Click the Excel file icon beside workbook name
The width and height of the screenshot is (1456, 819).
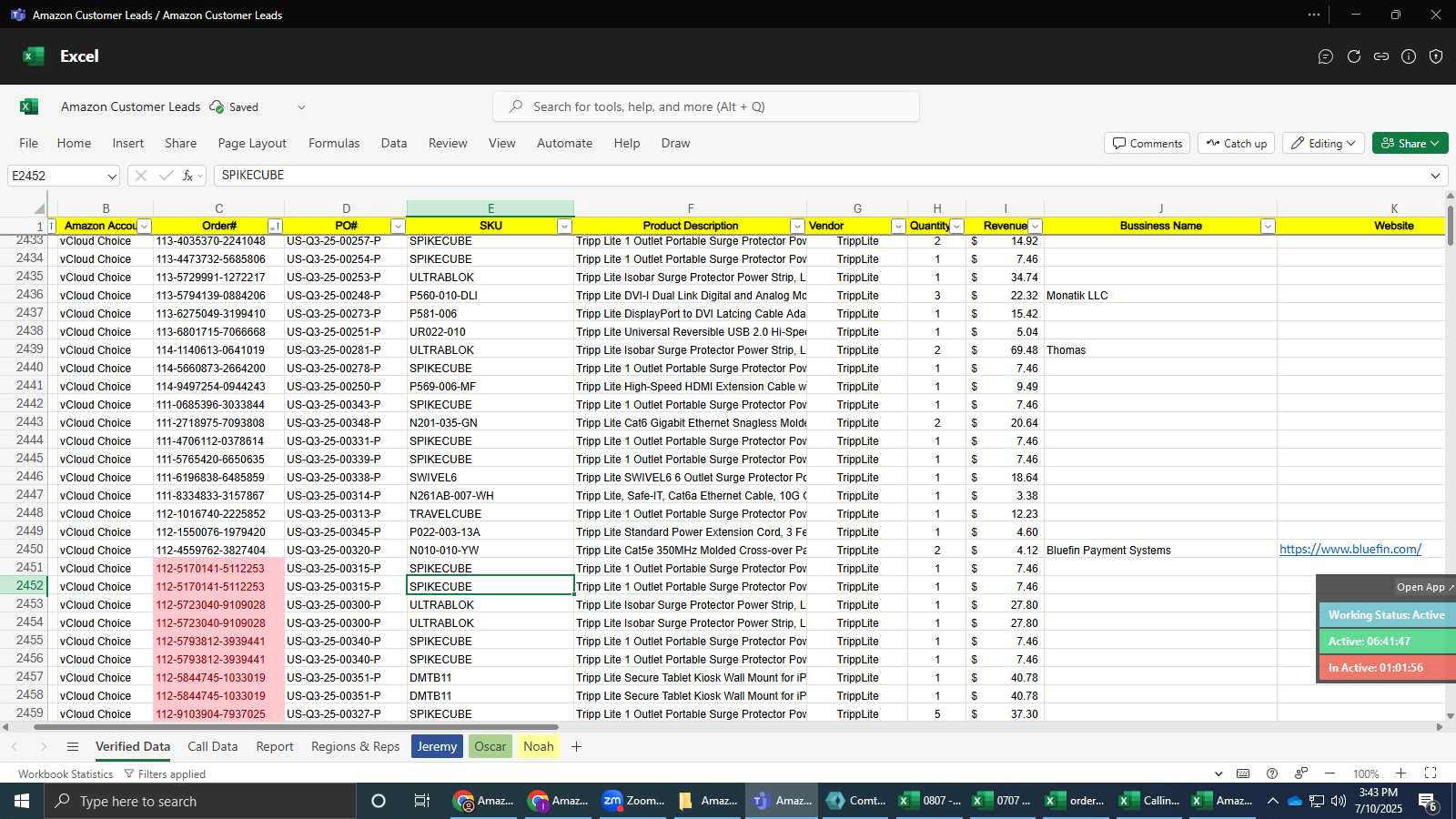29,106
